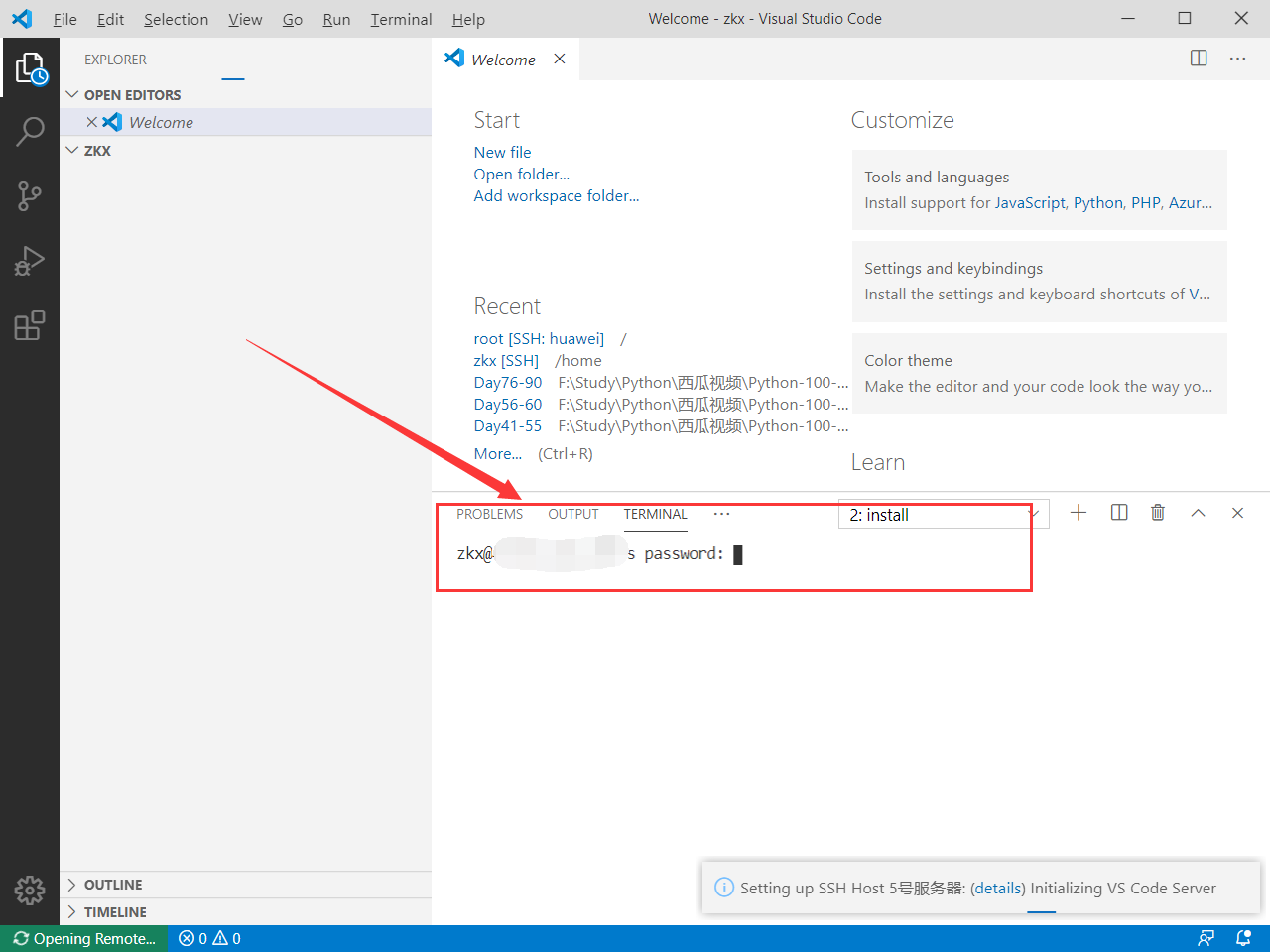Open the Edit menu
Screen dimensions: 1270x952
click(110, 19)
